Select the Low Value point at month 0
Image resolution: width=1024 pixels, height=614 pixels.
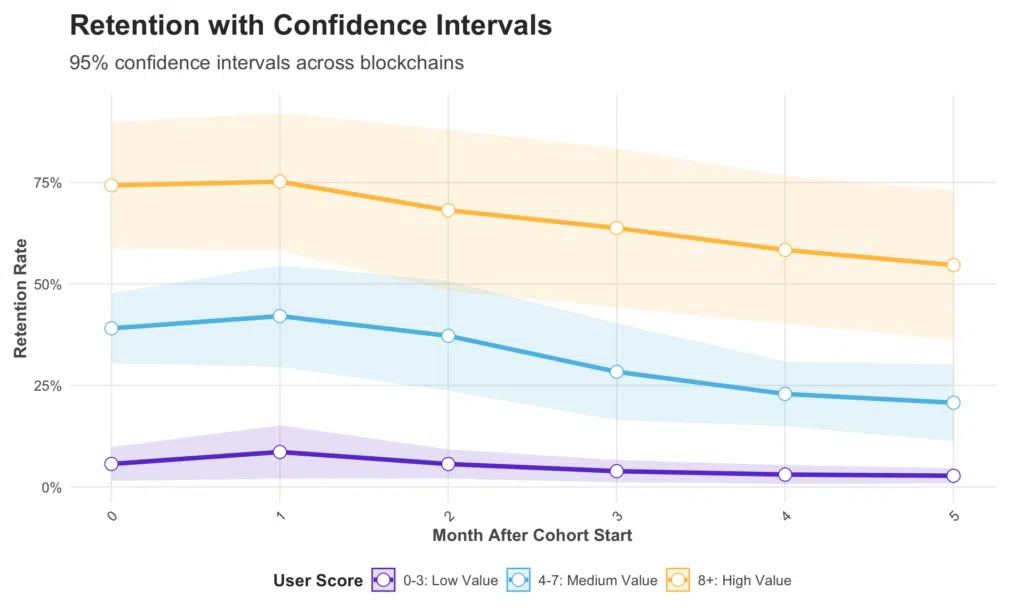coord(112,464)
